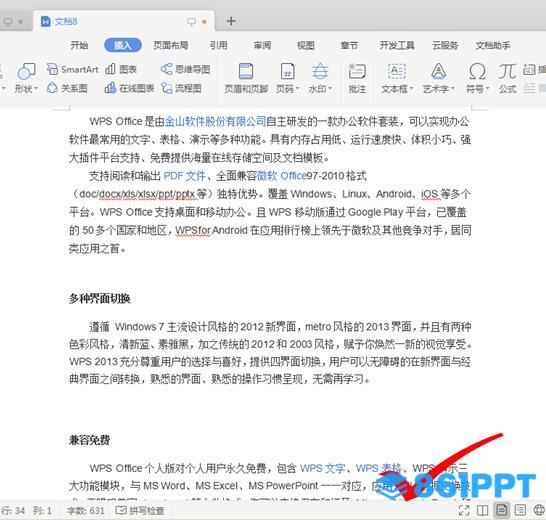The width and height of the screenshot is (546, 520).
Task: Follow the 微软 Office link
Action: coord(282,176)
